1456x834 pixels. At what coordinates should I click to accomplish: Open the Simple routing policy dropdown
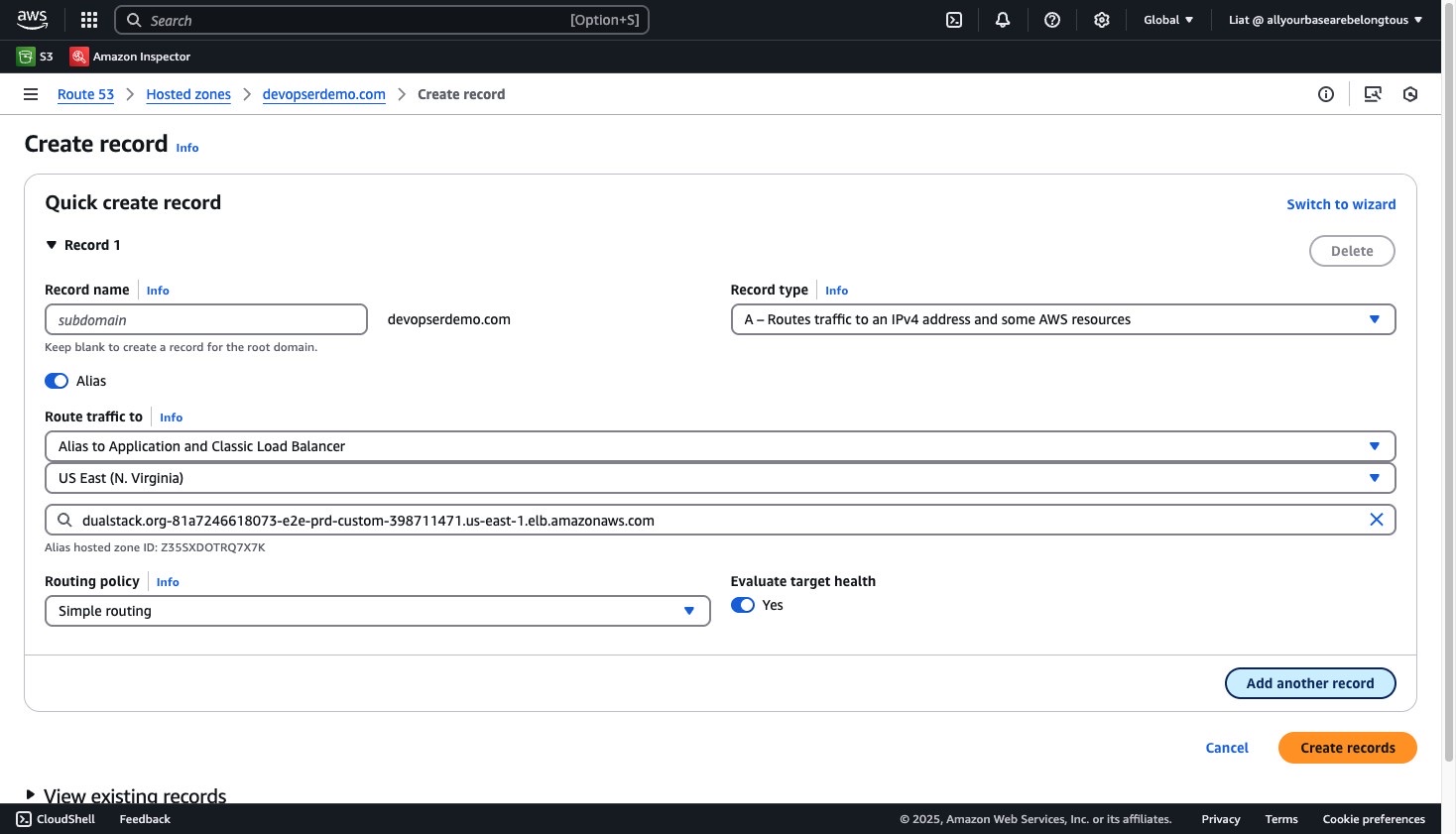click(378, 611)
